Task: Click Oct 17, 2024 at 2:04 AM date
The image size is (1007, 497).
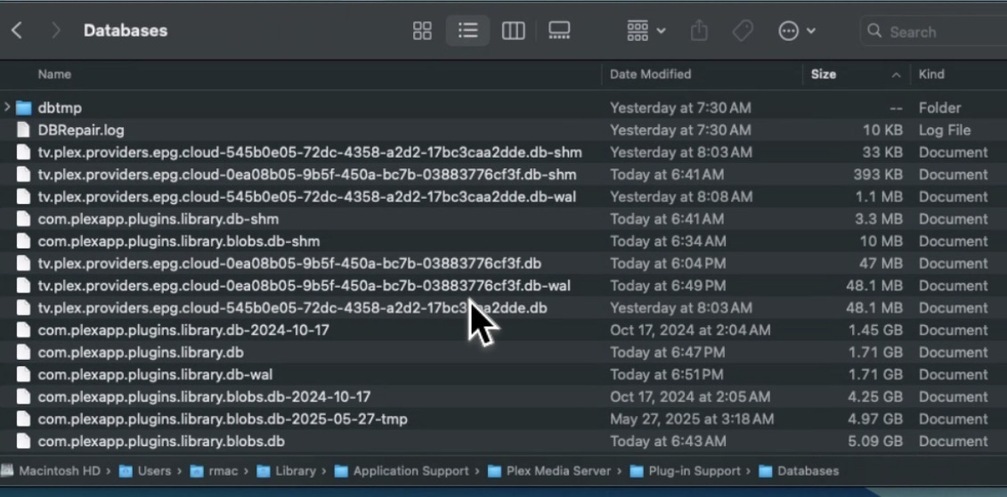Action: 690,330
